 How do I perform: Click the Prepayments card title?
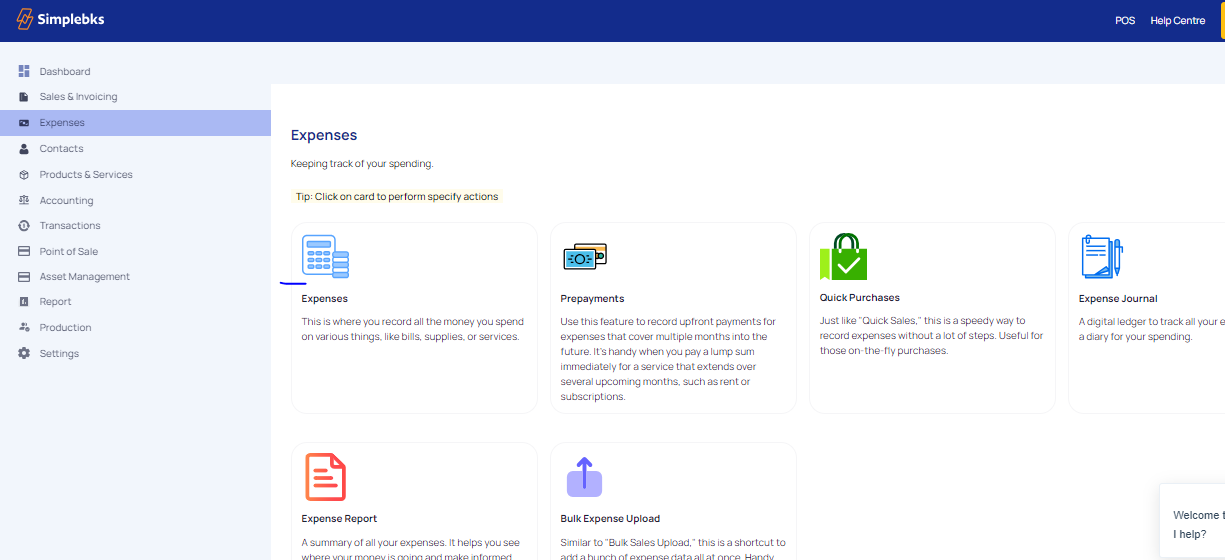pos(592,299)
